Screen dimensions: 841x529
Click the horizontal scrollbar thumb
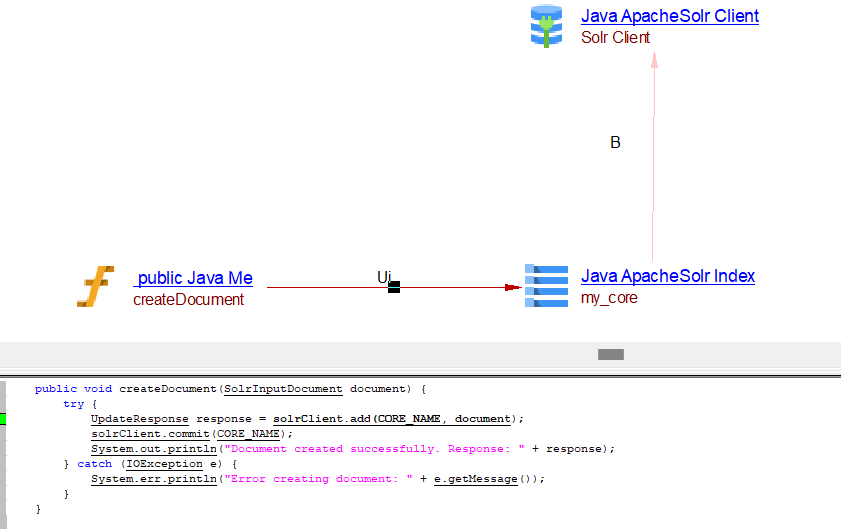(x=610, y=354)
